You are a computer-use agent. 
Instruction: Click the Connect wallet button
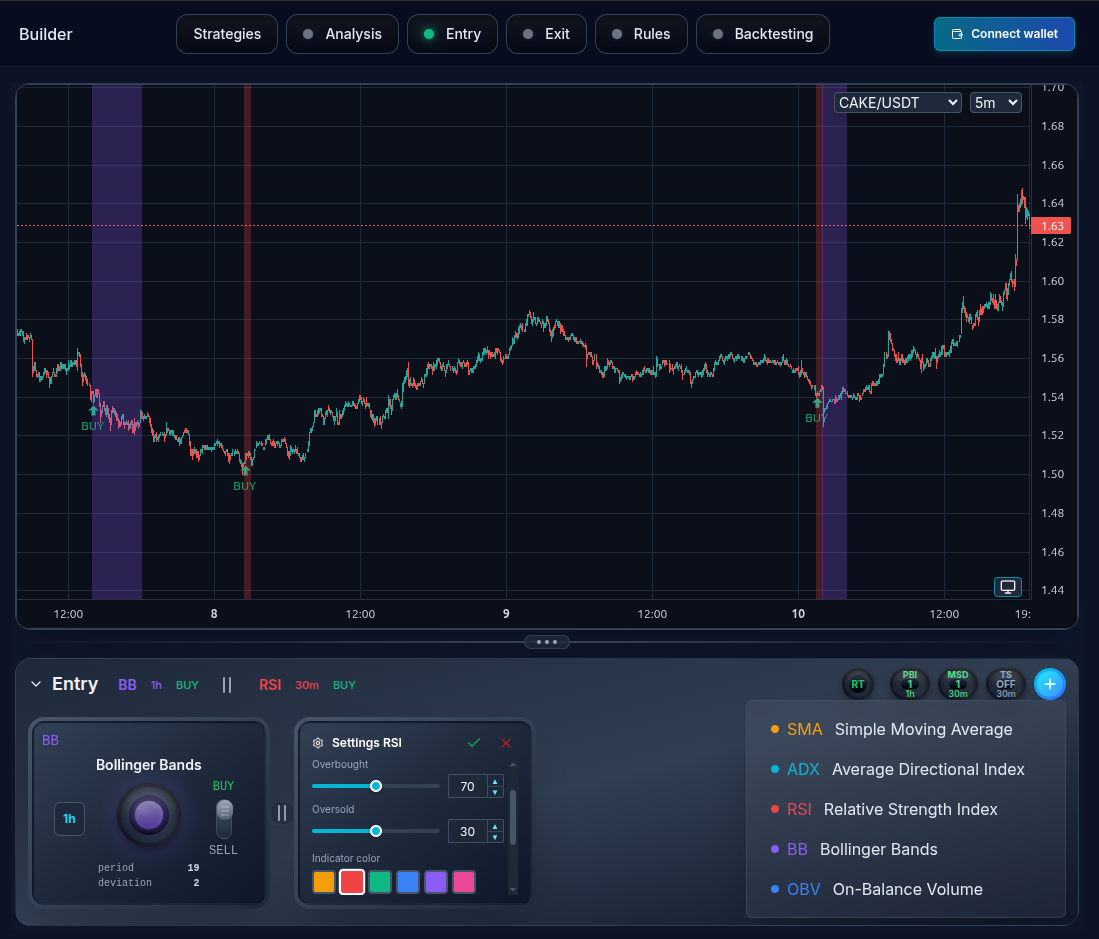1004,34
